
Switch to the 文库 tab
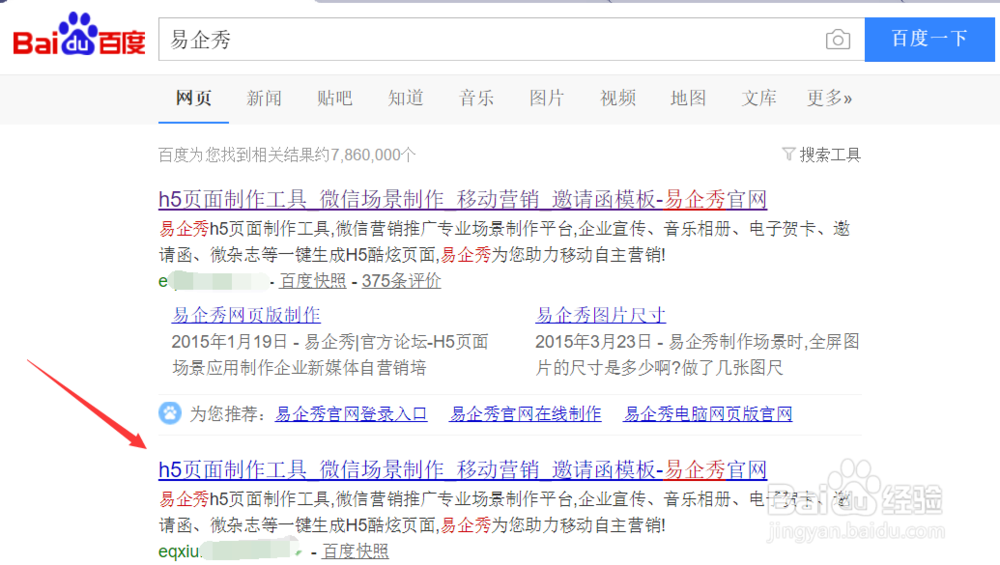coord(759,98)
